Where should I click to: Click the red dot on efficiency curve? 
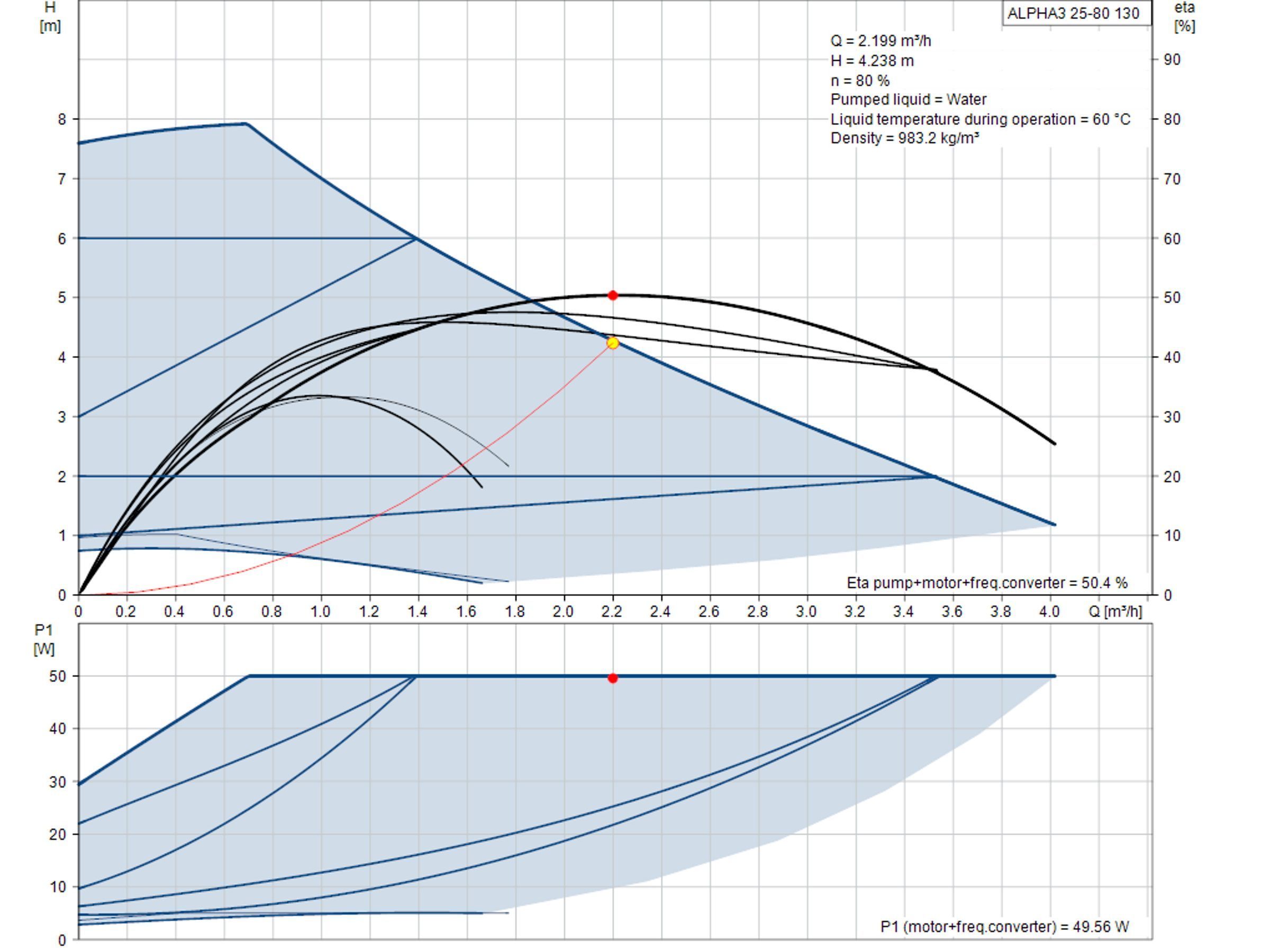point(613,296)
